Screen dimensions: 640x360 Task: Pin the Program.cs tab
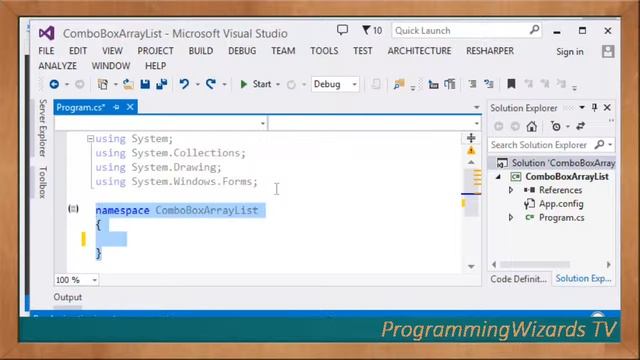pyautogui.click(x=116, y=107)
